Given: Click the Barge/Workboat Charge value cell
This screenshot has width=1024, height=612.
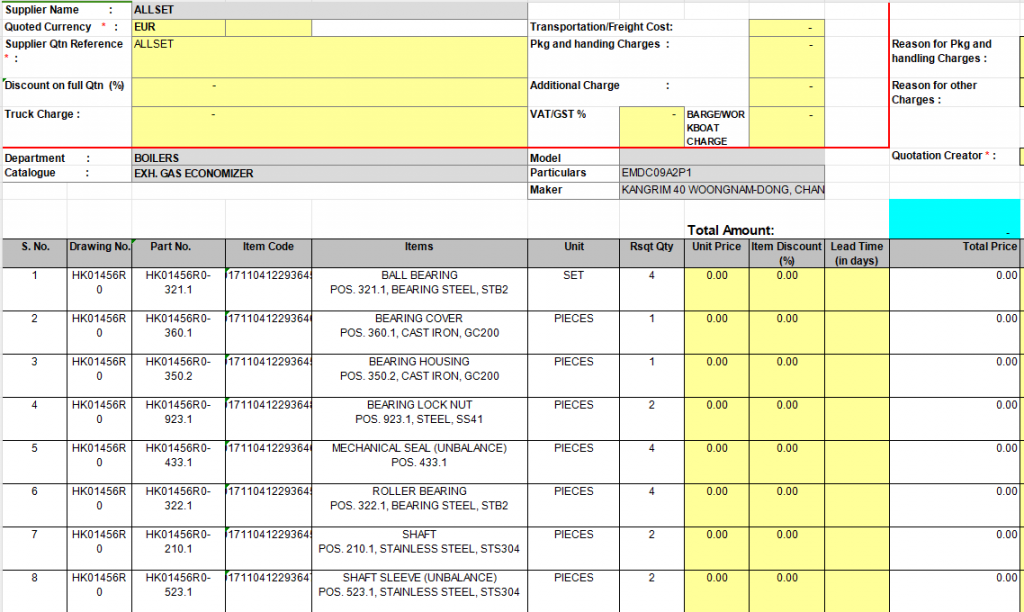Looking at the screenshot, I should click(786, 126).
